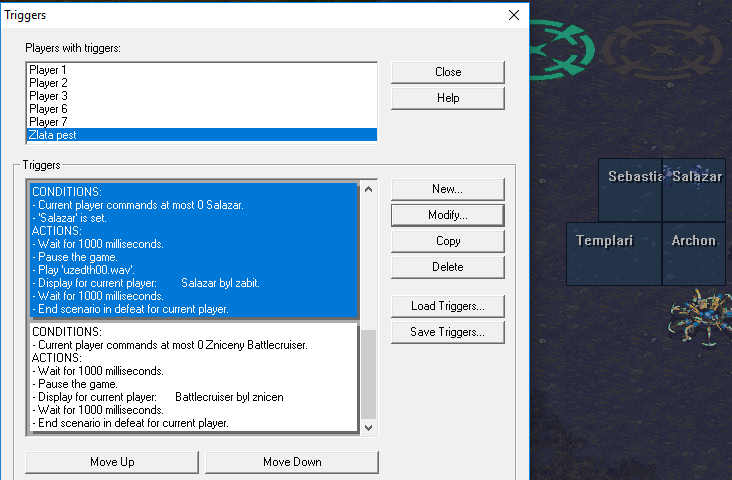This screenshot has height=480, width=732.
Task: Click the Templari location on the map
Action: 614,254
